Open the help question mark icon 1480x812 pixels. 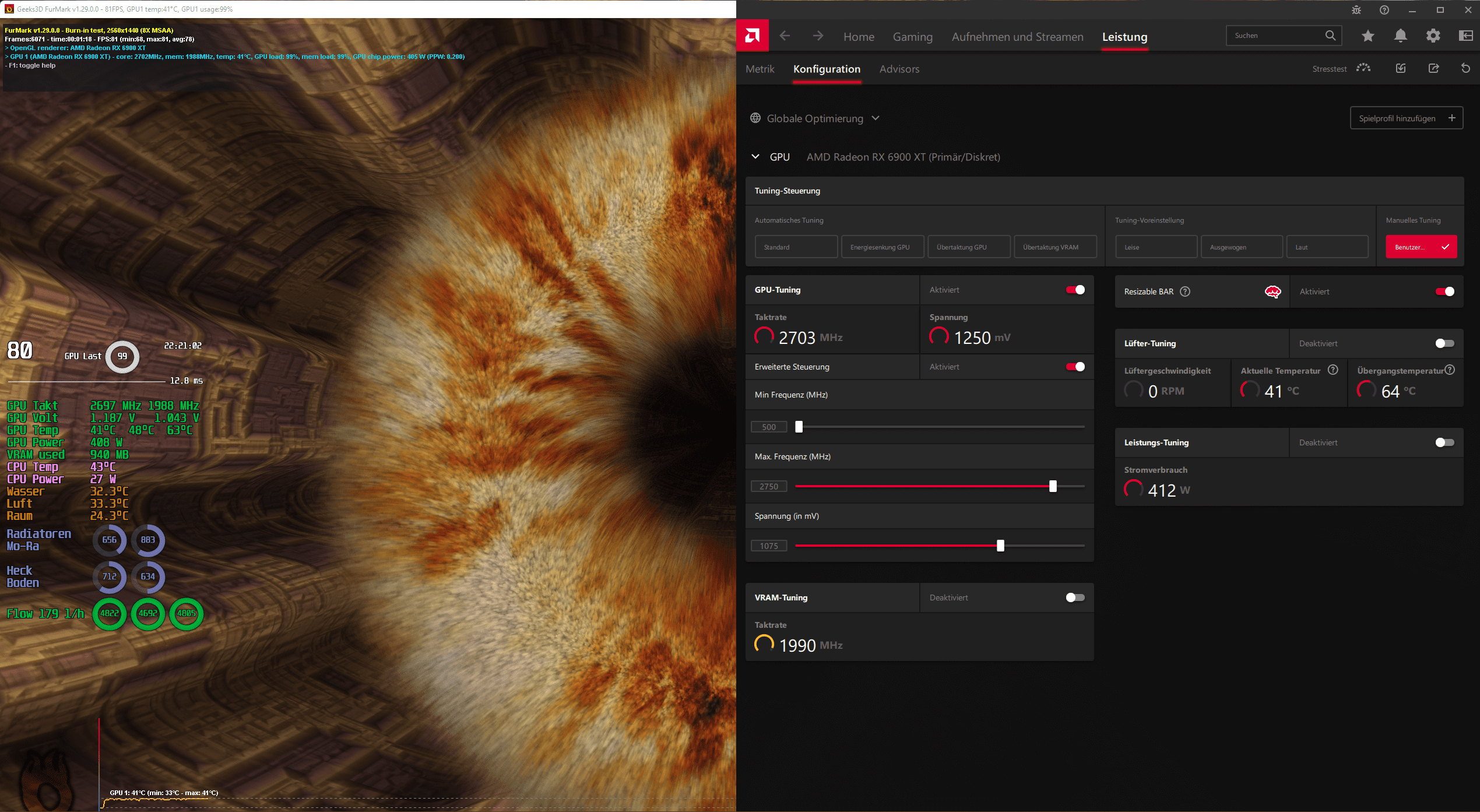pos(1384,10)
